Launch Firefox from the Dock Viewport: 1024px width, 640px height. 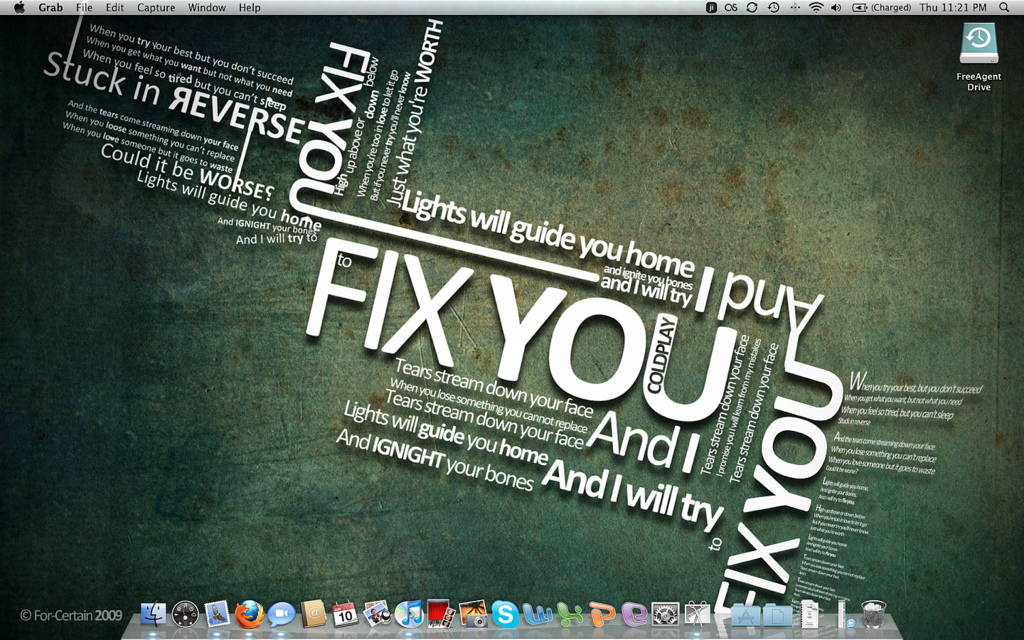[x=249, y=615]
